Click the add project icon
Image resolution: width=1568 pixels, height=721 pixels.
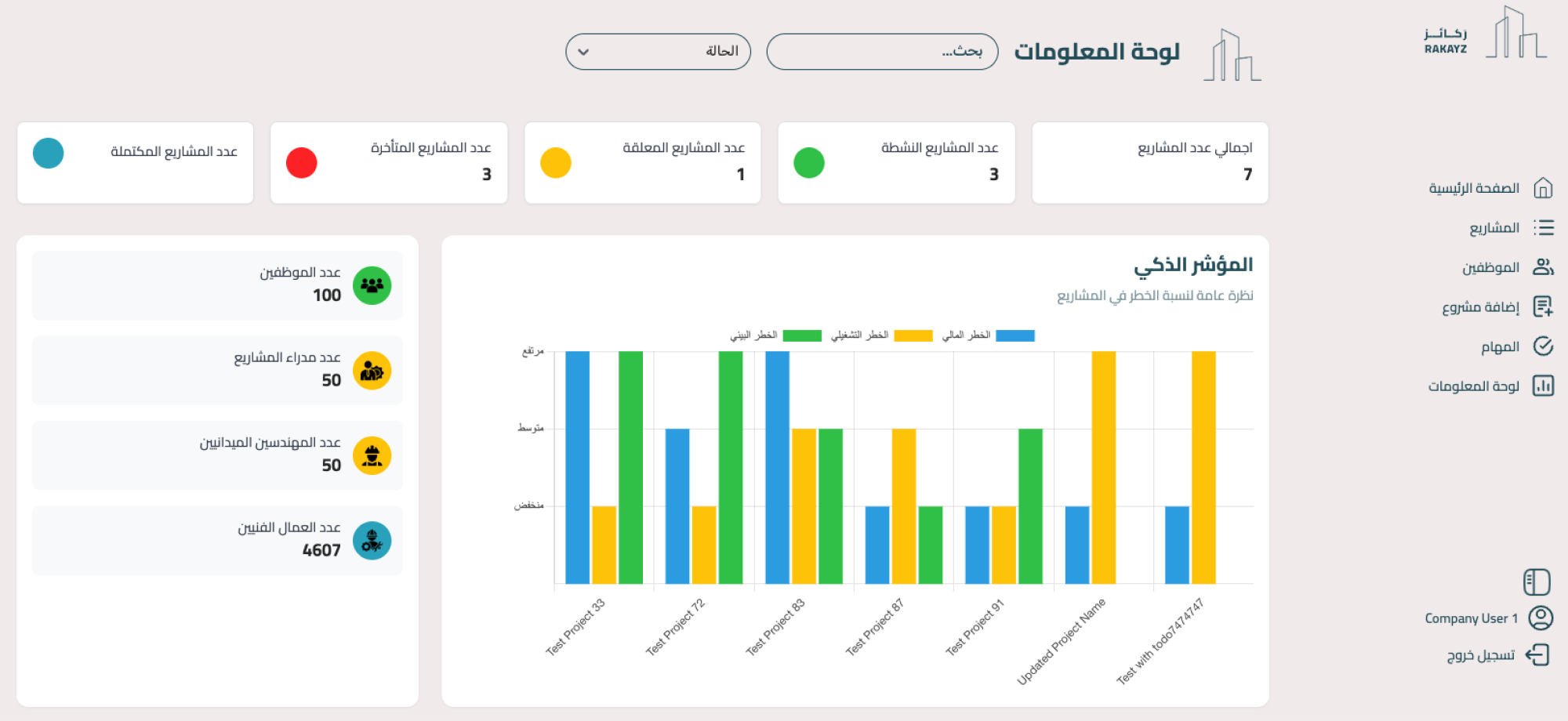coord(1543,306)
